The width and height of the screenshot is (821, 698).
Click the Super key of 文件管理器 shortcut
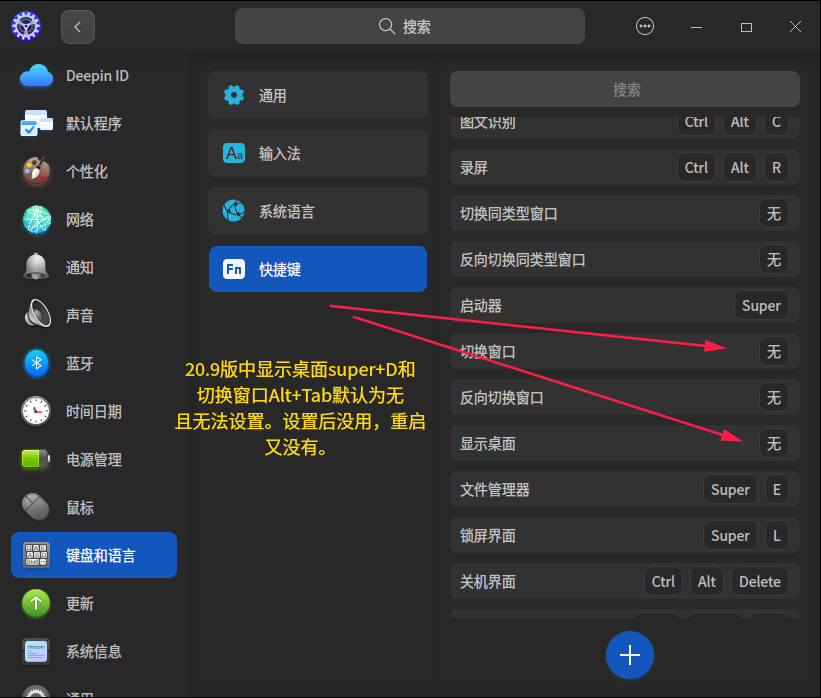click(730, 490)
